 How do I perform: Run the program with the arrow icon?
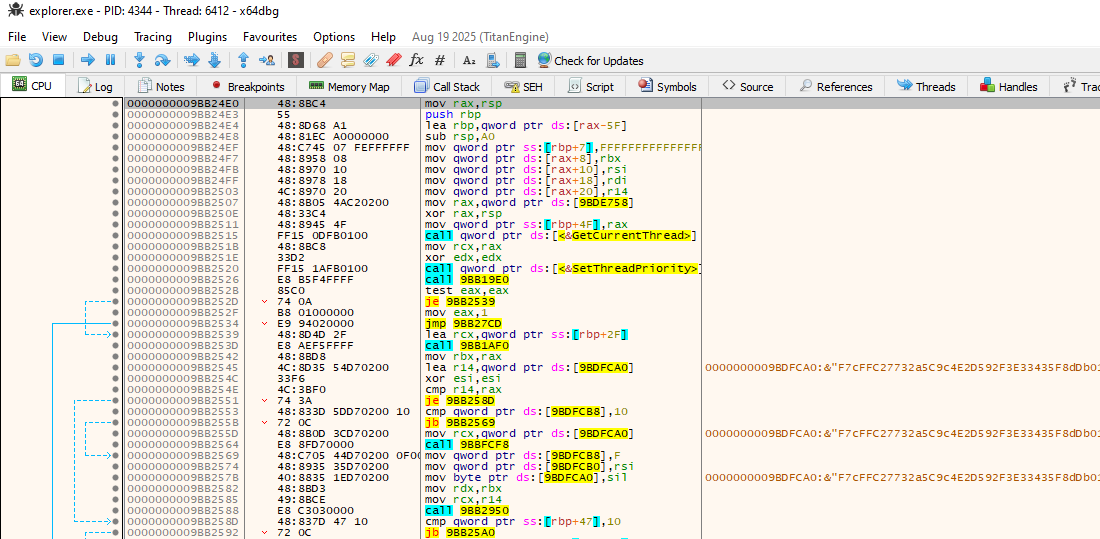pyautogui.click(x=88, y=60)
